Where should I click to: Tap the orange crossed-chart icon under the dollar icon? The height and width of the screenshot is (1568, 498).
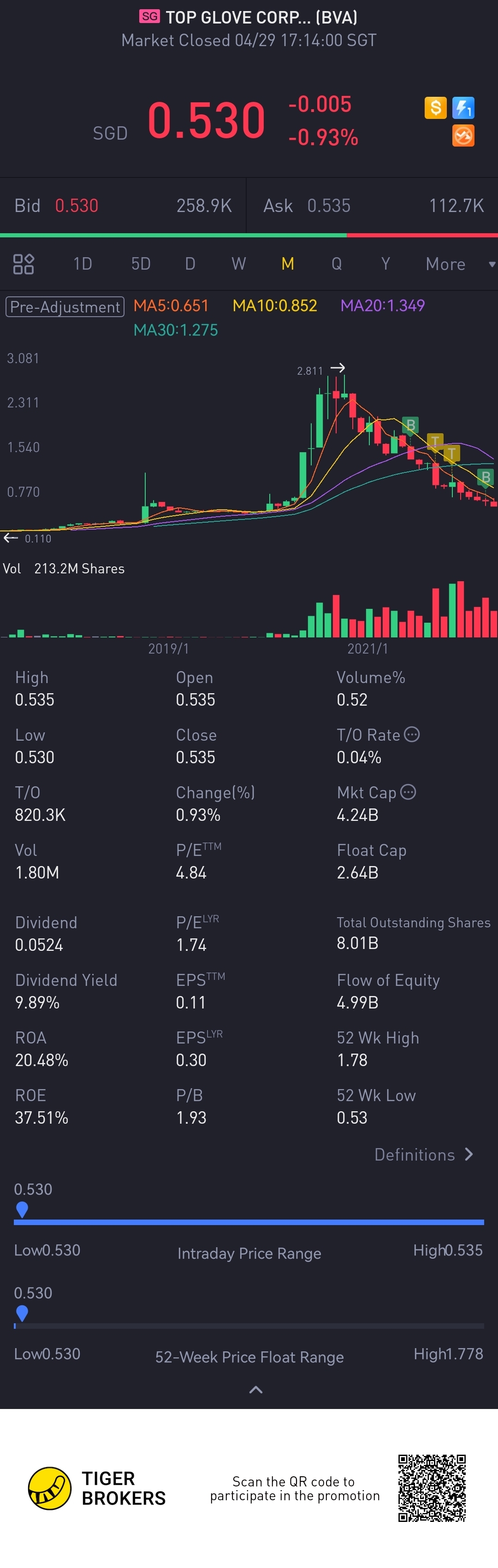coord(463,136)
